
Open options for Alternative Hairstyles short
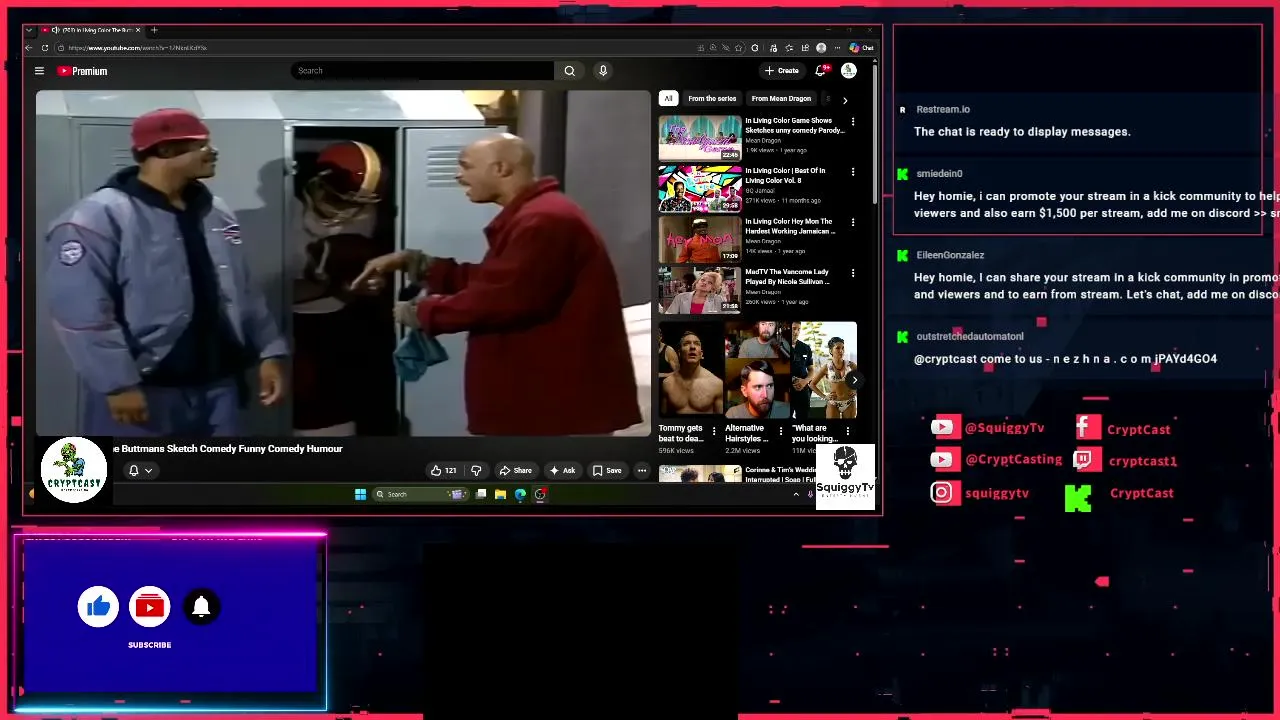point(781,431)
